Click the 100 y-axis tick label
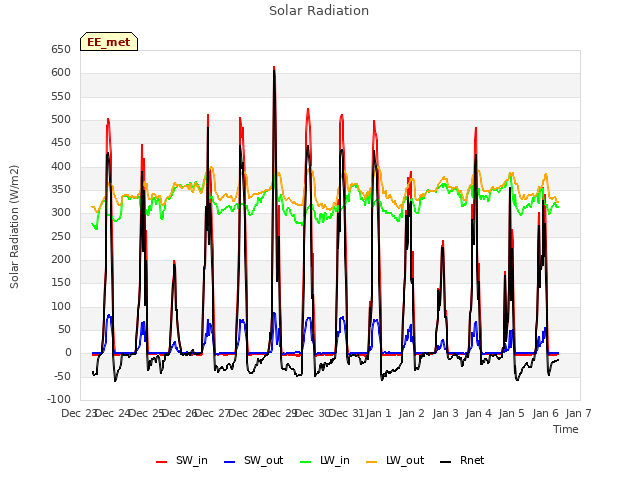This screenshot has width=640, height=480. pos(61,306)
